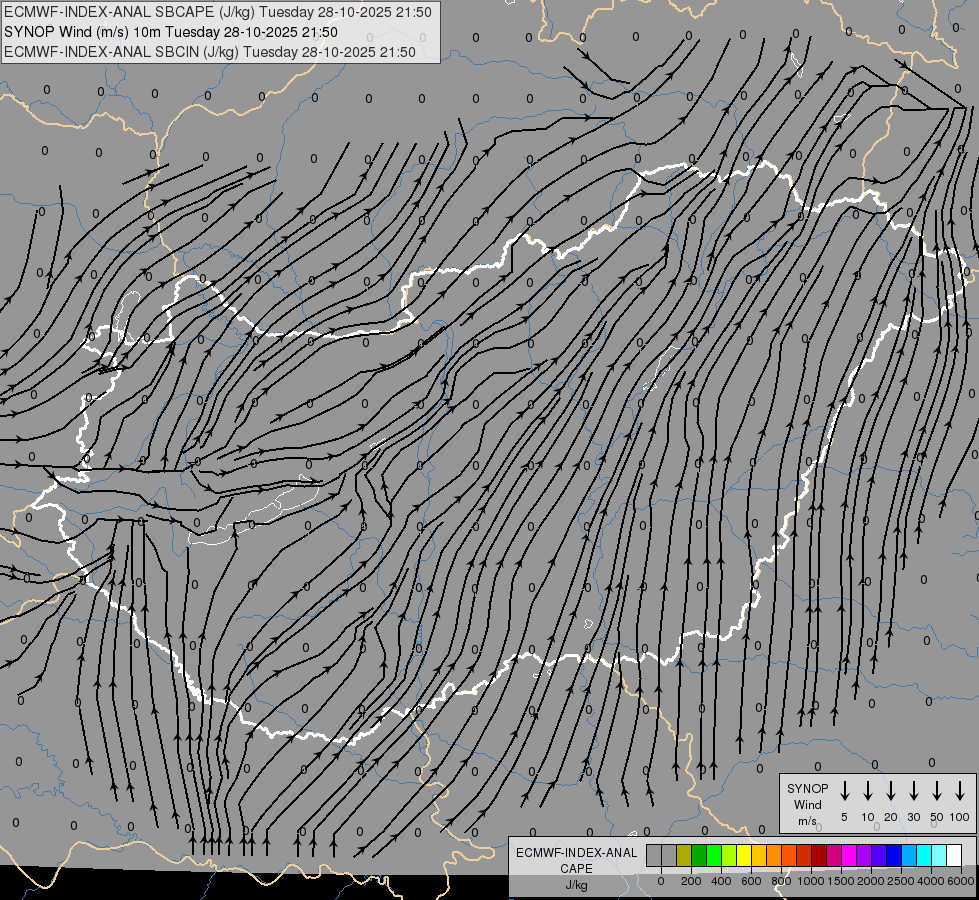
Task: Select the dark red CAPE legend swatch
Action: click(x=819, y=855)
